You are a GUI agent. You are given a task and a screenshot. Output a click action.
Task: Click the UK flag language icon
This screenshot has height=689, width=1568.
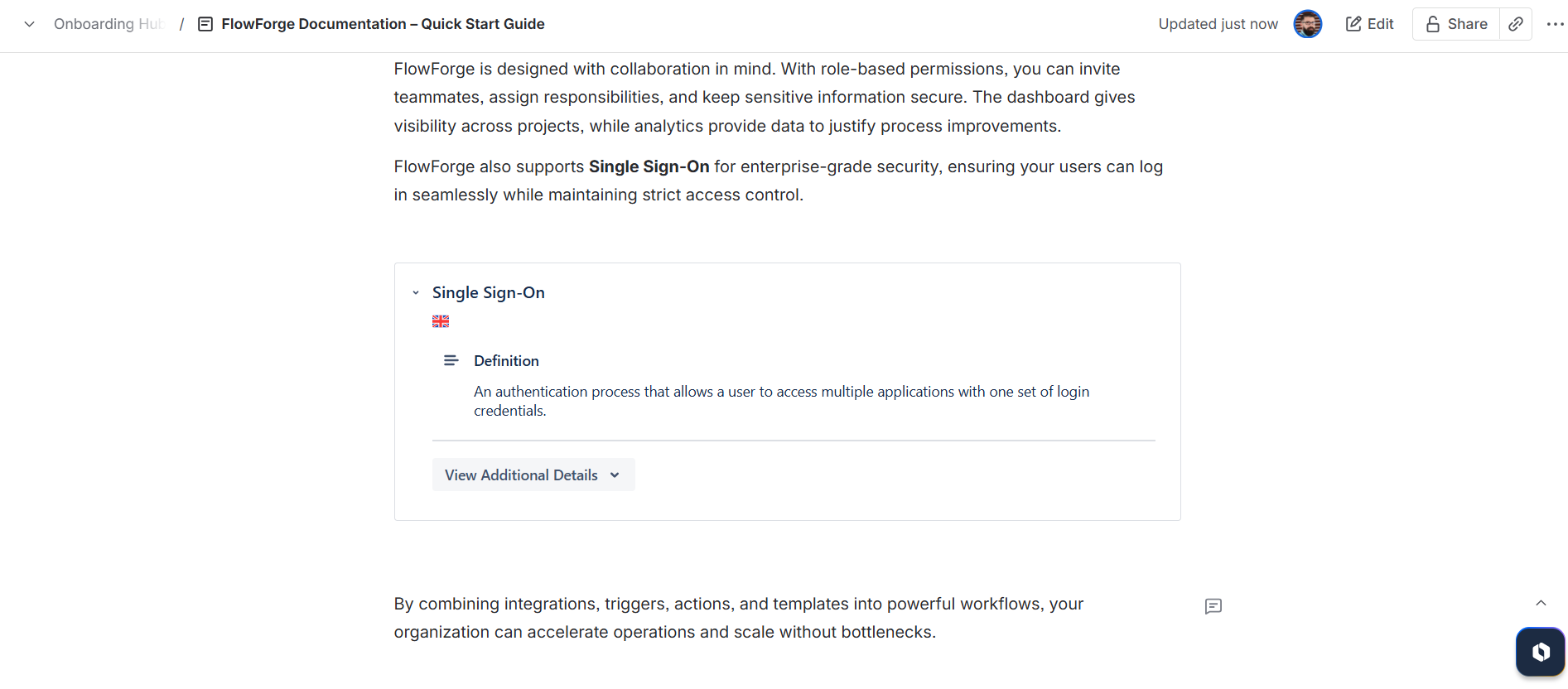tap(441, 321)
